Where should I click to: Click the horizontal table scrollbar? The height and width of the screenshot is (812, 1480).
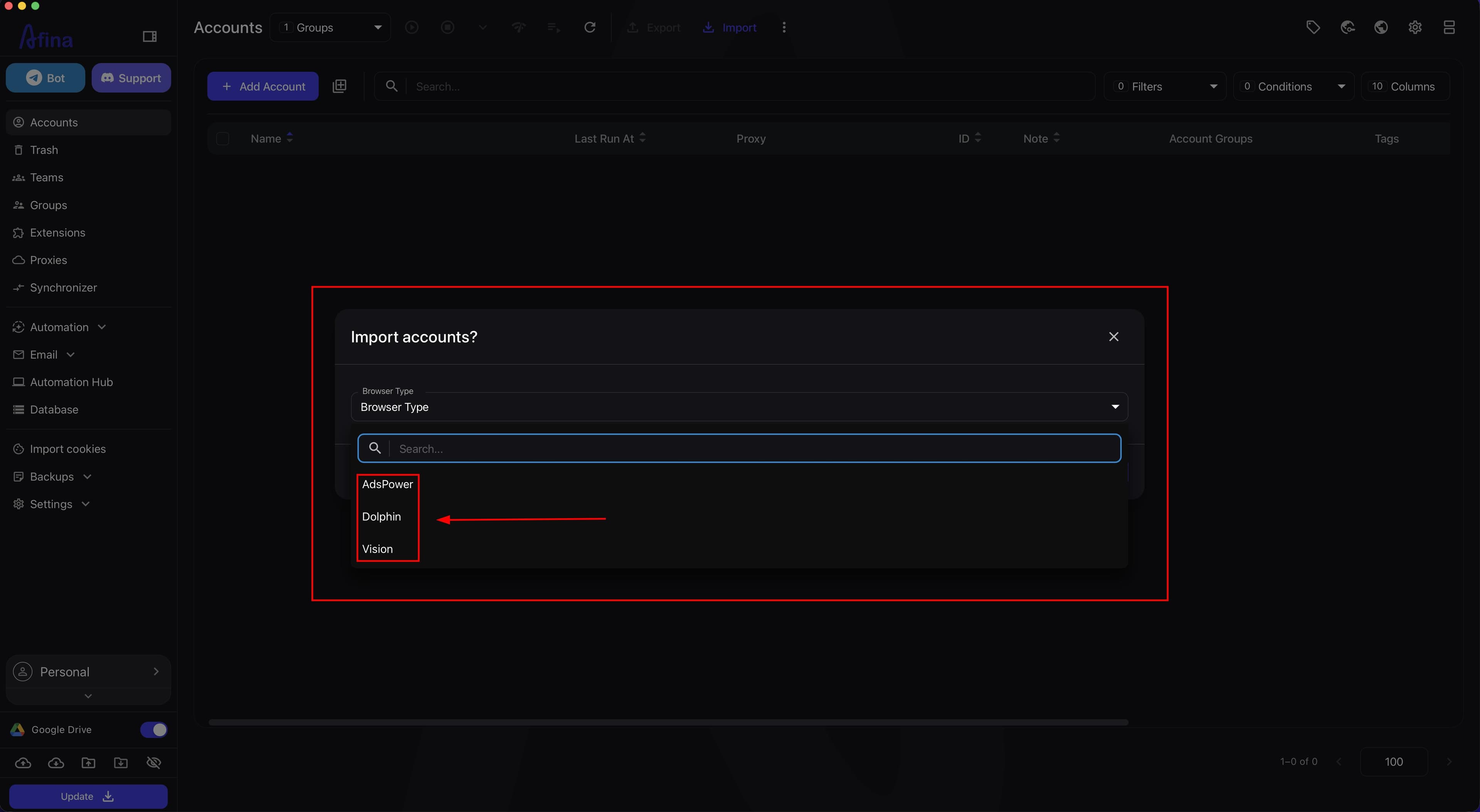pyautogui.click(x=668, y=722)
